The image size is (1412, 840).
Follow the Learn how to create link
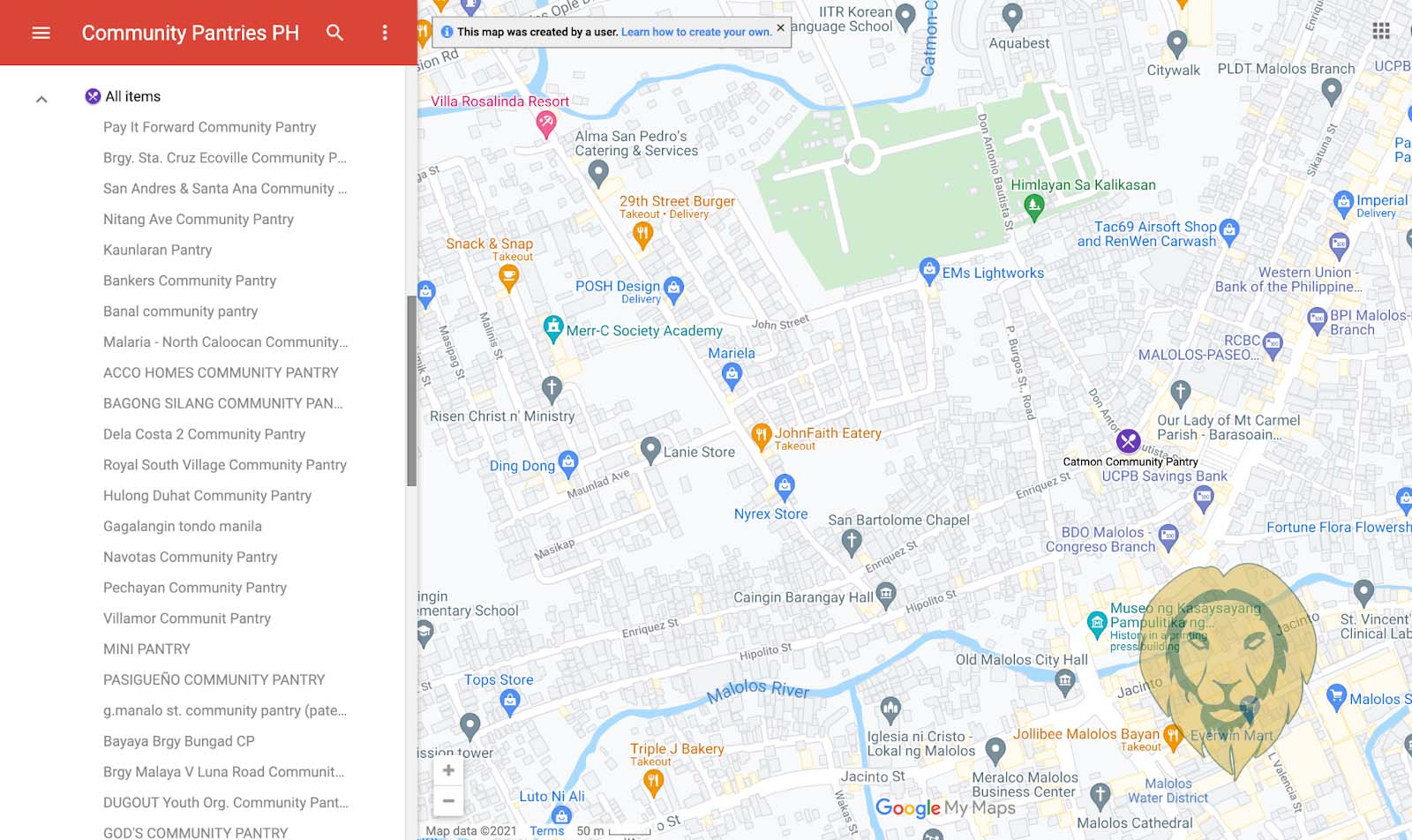coord(696,32)
